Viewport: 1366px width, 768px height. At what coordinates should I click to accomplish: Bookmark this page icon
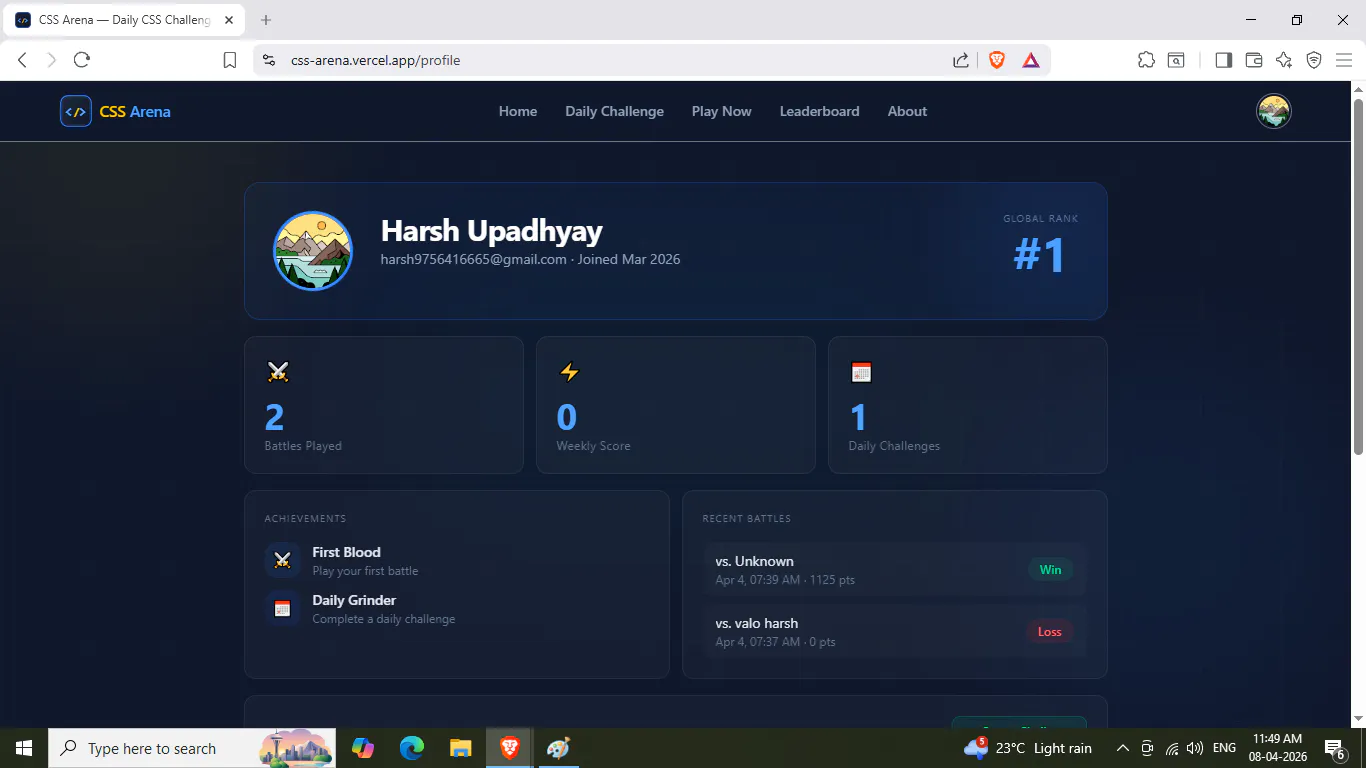tap(229, 60)
